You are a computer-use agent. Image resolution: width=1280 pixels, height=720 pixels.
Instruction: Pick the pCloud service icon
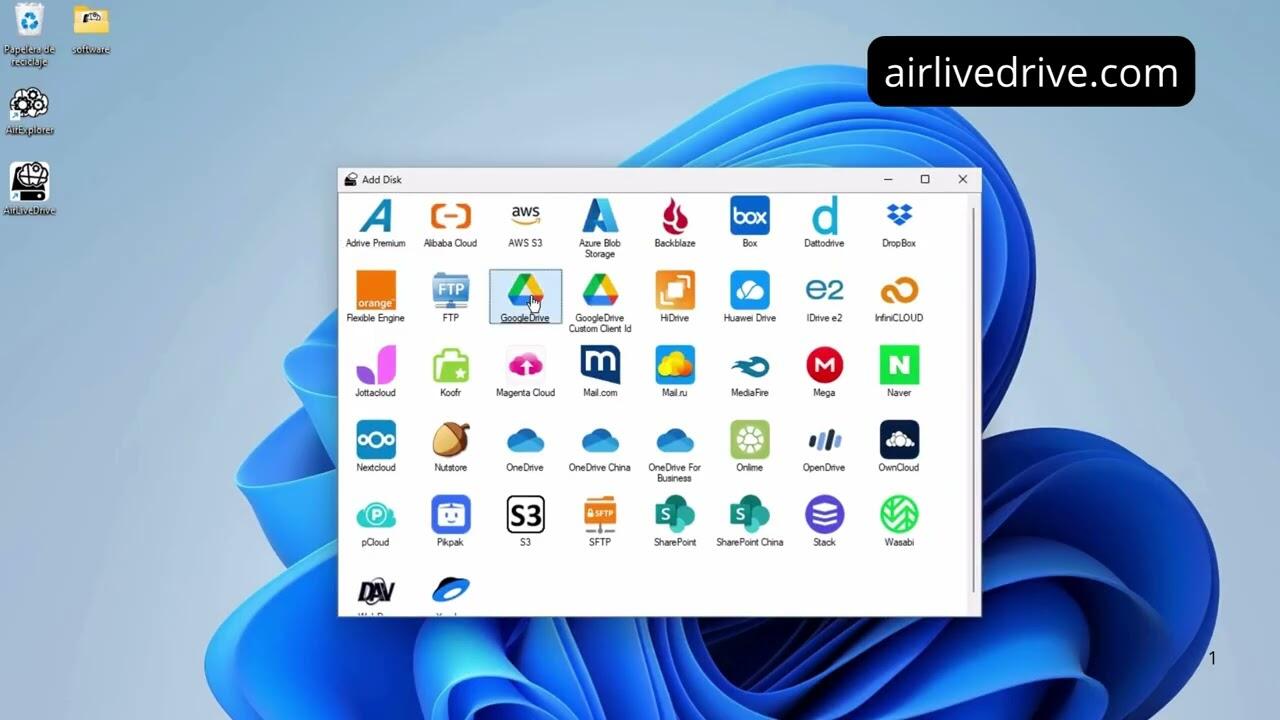click(375, 515)
